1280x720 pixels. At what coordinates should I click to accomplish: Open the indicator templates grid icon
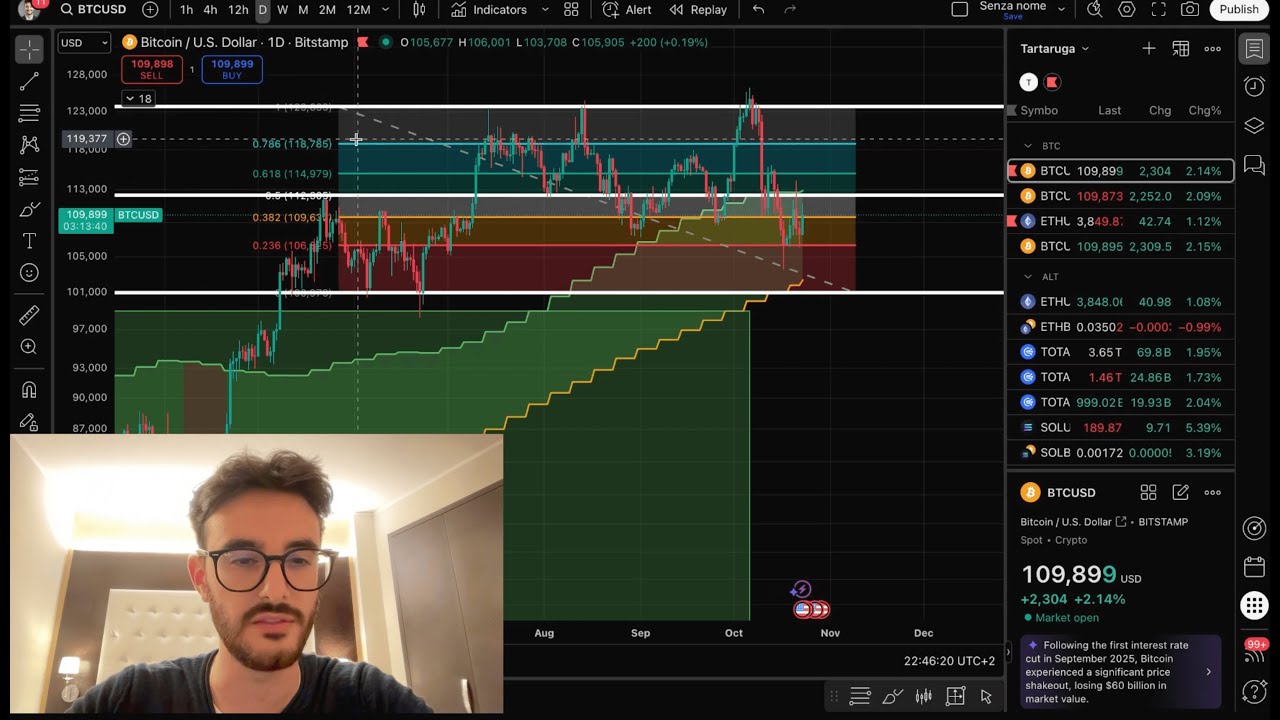point(571,10)
